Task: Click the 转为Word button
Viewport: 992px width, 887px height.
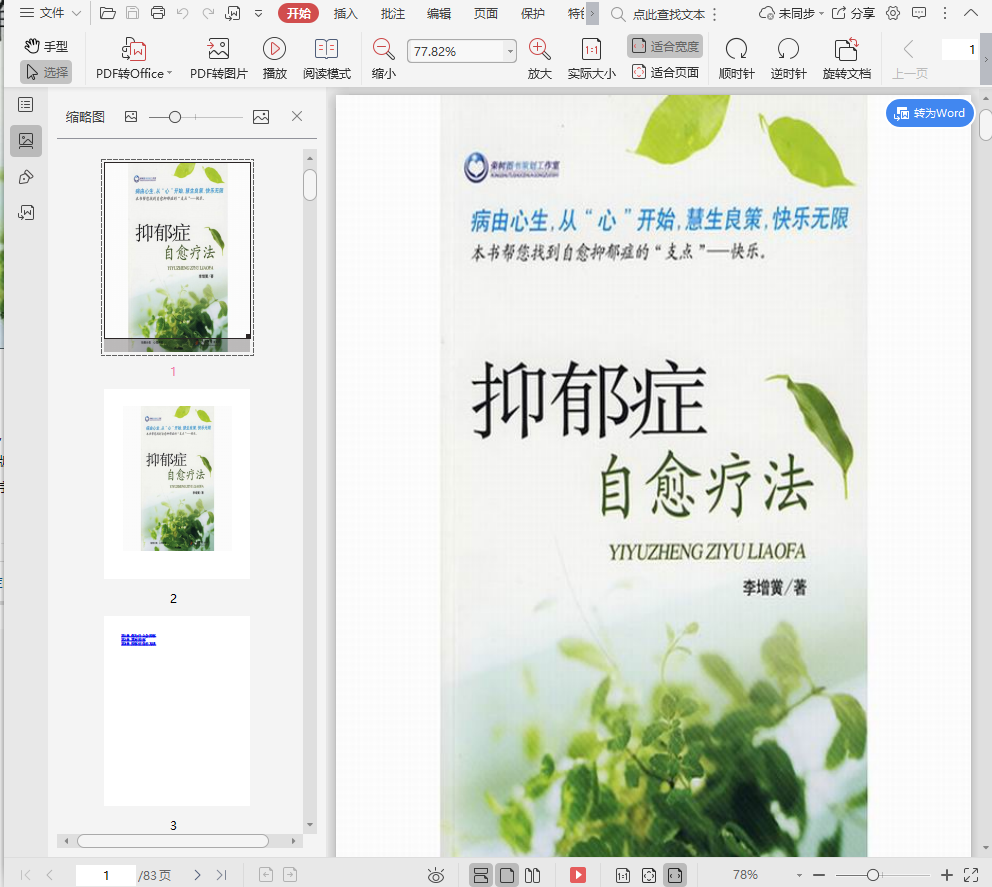Action: point(929,113)
